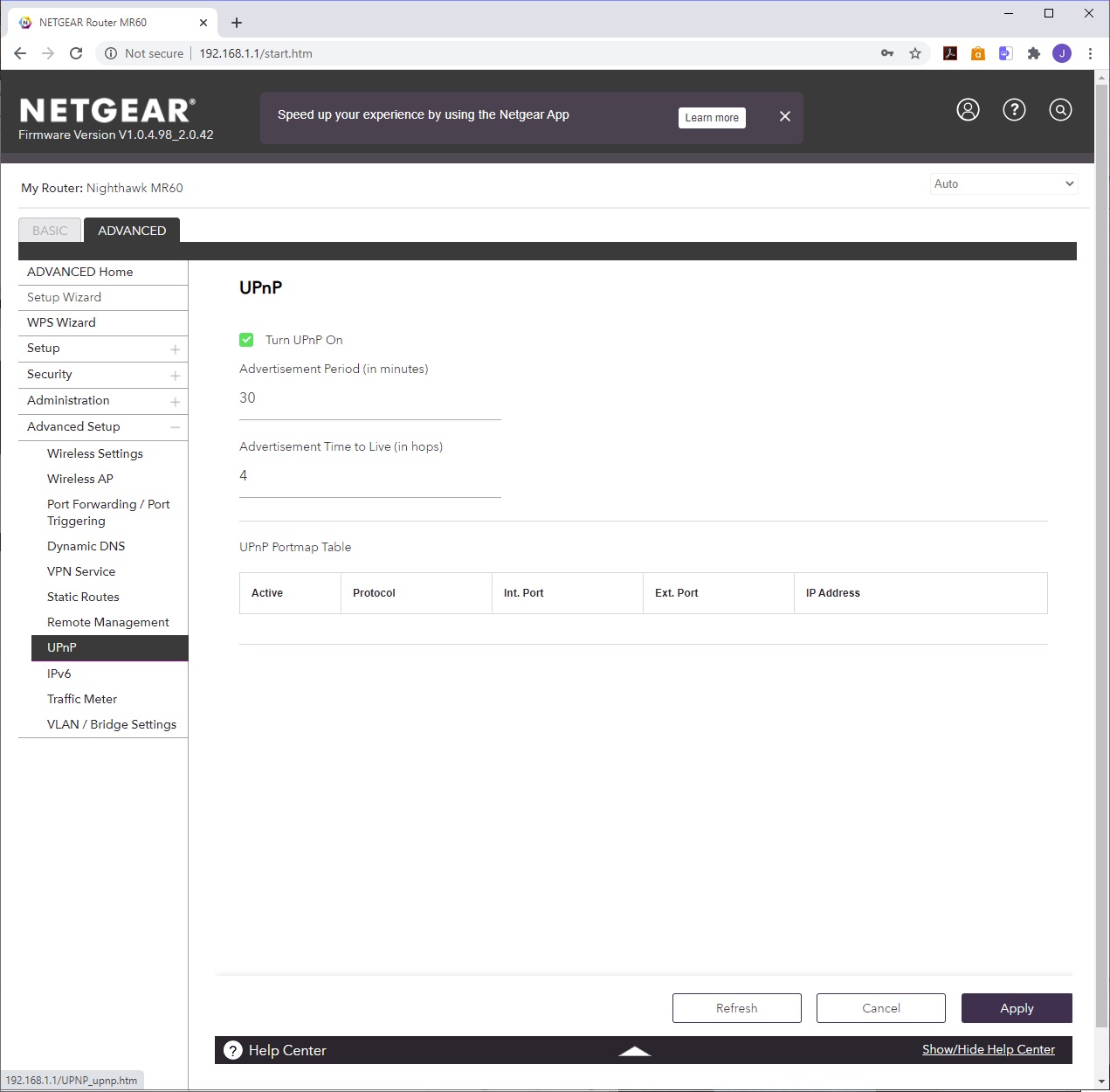This screenshot has width=1110, height=1092.
Task: Open Port Forwarding / Port Triggering
Action: [x=108, y=513]
